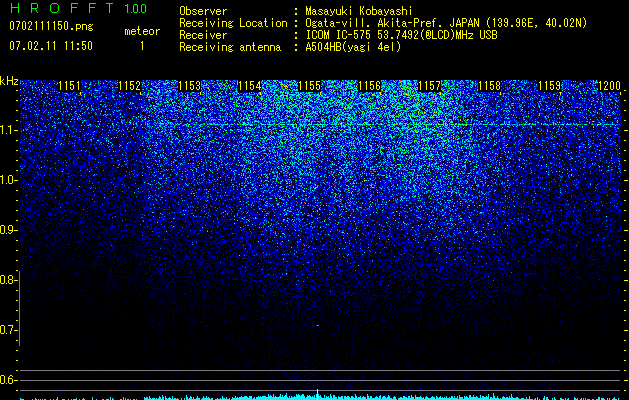Click the 1158 time marker

point(489,86)
